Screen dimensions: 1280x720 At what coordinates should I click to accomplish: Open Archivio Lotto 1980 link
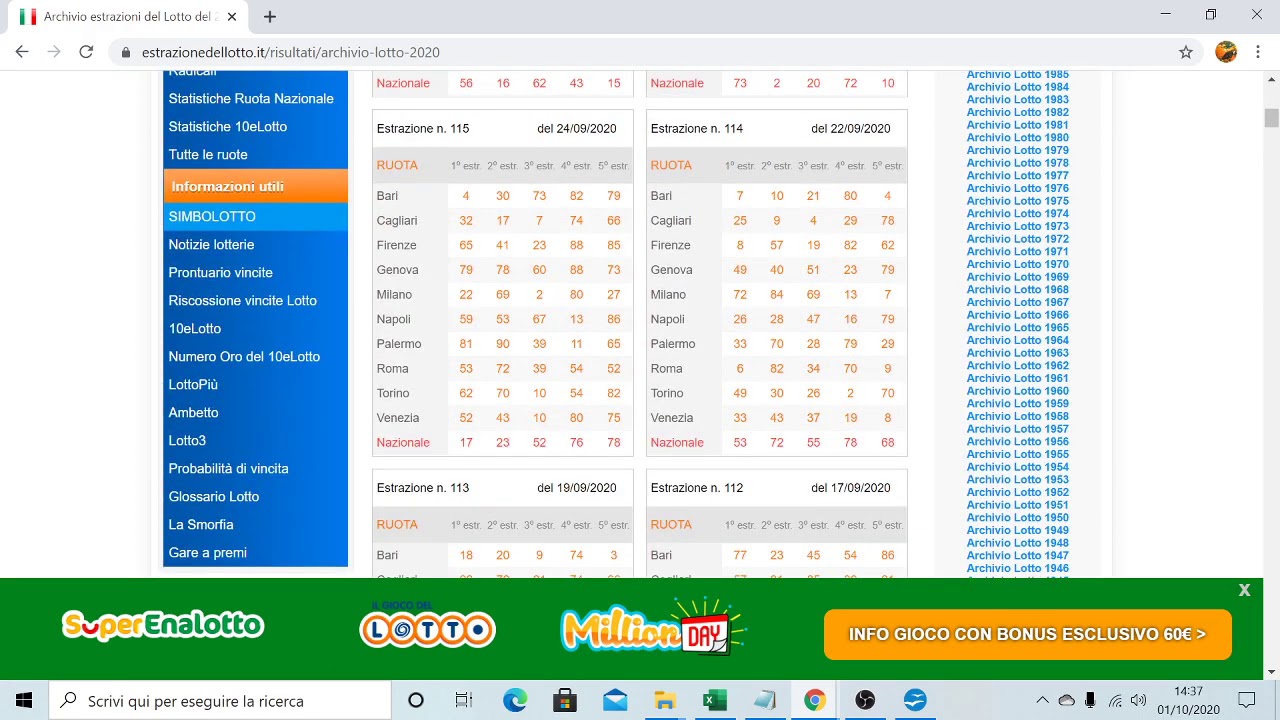tap(1017, 138)
